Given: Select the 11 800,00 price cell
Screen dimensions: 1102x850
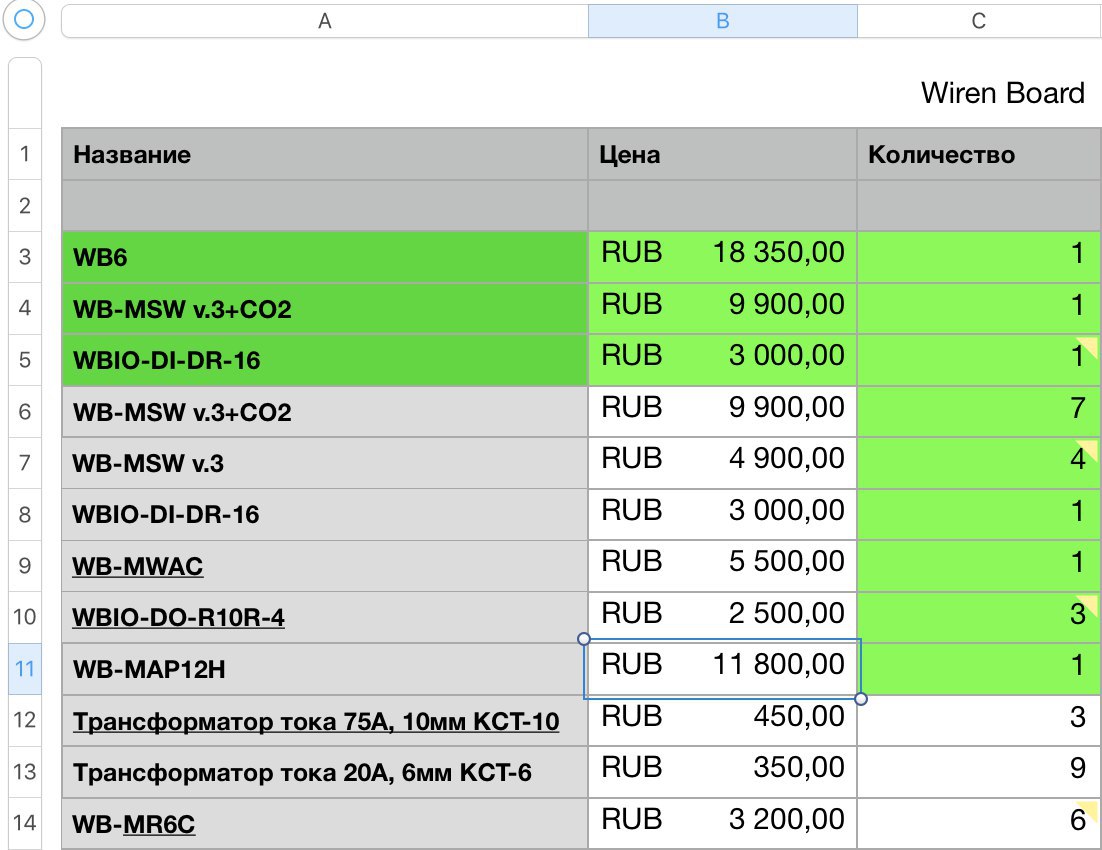Looking at the screenshot, I should (722, 669).
